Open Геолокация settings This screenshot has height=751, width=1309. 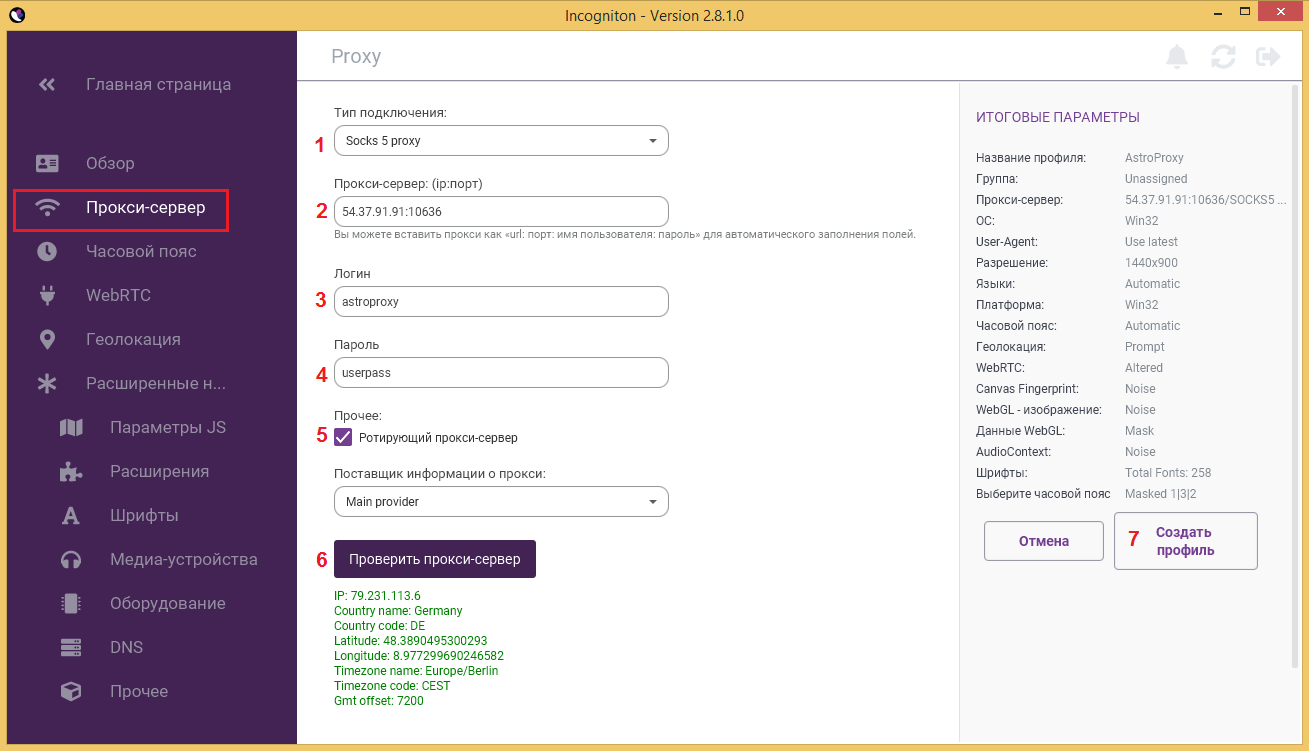point(133,339)
